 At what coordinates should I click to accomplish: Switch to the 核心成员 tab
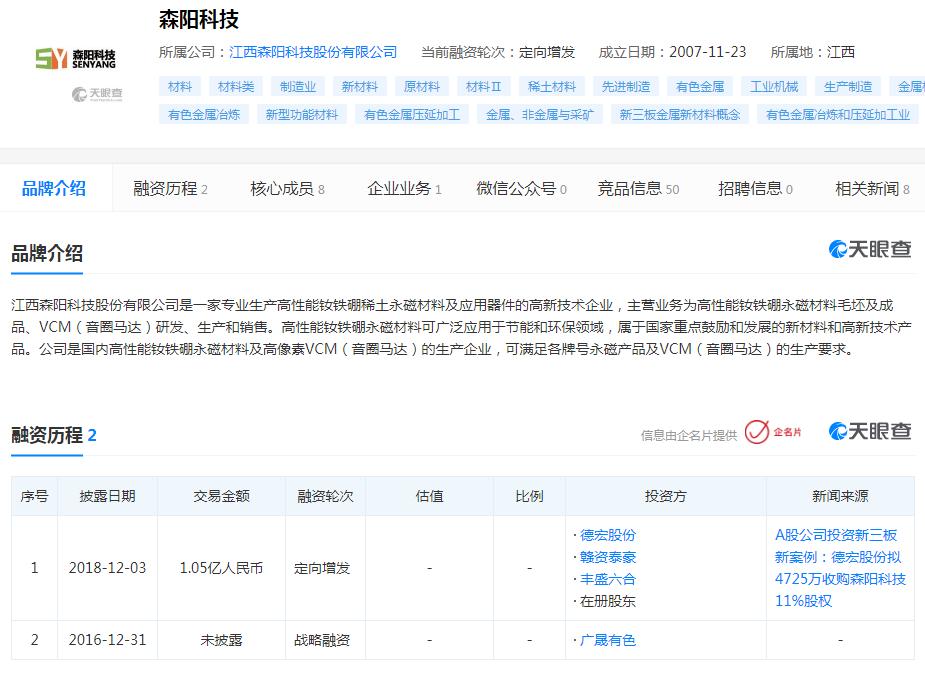(287, 189)
